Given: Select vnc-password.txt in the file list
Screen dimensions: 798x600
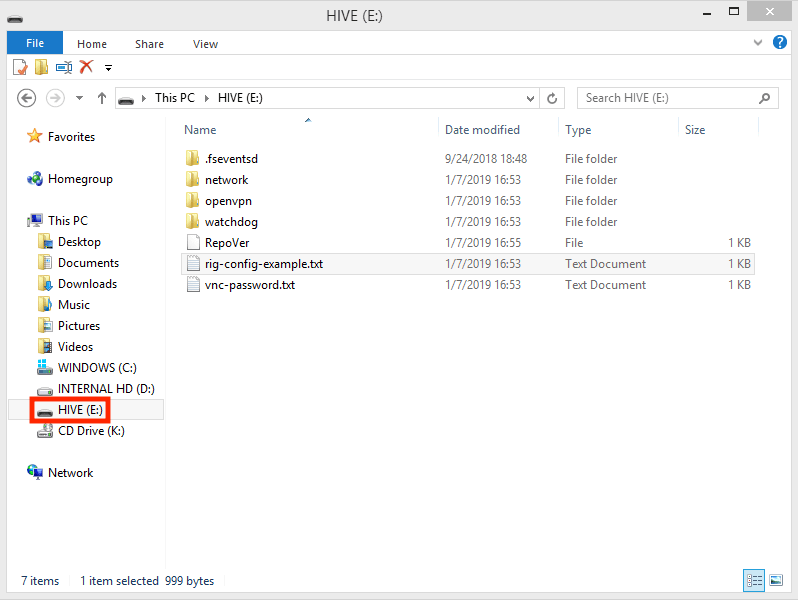Looking at the screenshot, I should pos(249,285).
